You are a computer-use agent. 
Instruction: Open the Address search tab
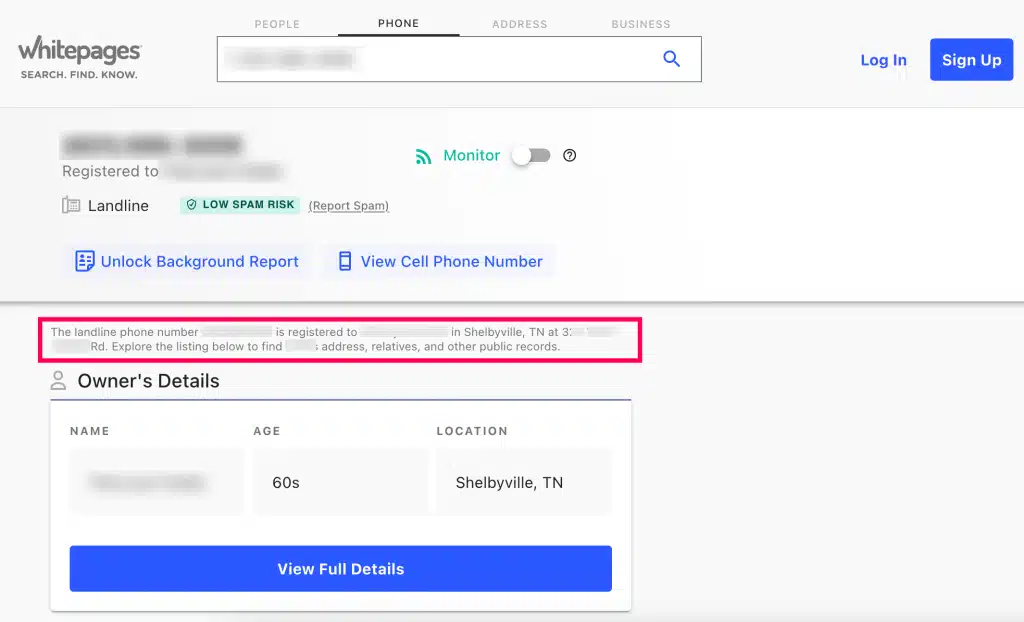(520, 24)
